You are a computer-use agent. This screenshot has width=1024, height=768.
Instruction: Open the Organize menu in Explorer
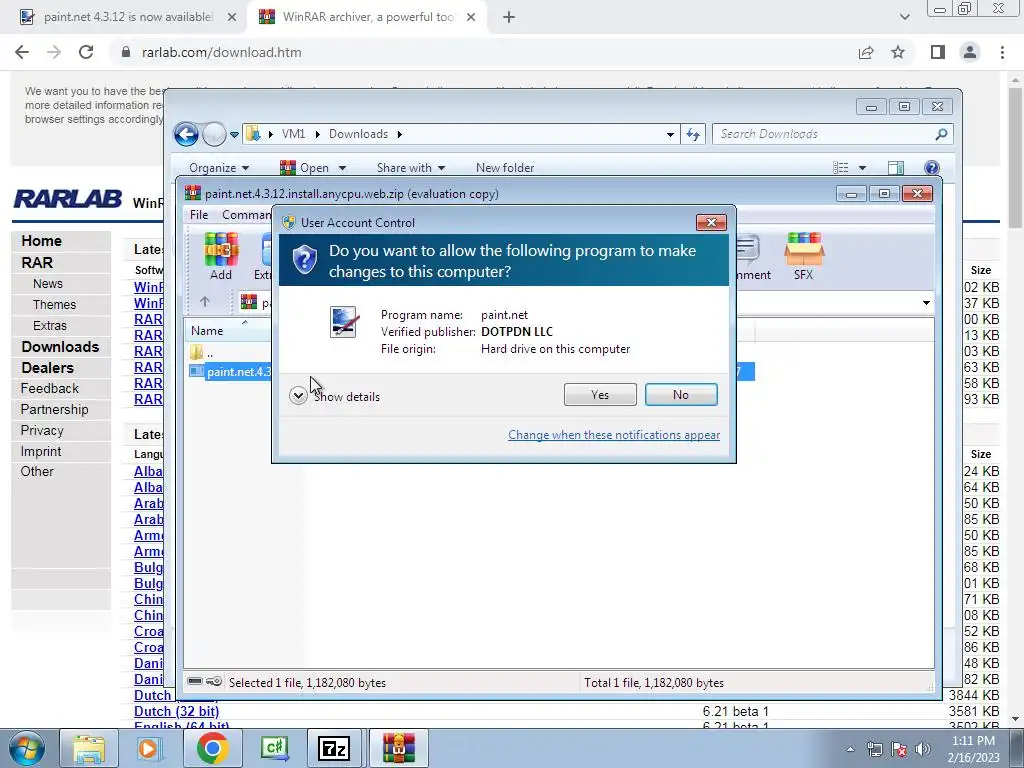coord(219,168)
